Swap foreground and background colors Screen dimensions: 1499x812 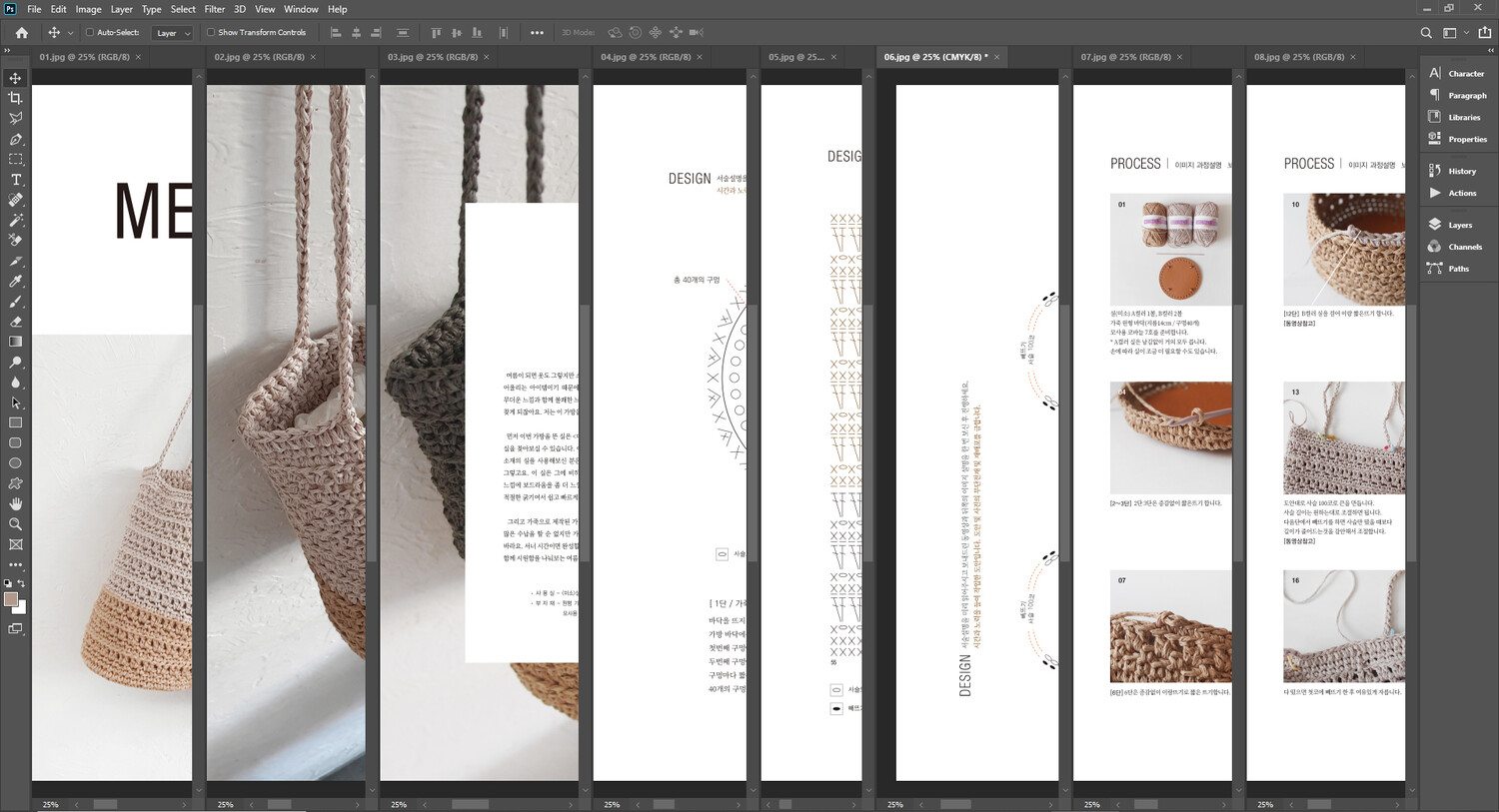point(21,583)
